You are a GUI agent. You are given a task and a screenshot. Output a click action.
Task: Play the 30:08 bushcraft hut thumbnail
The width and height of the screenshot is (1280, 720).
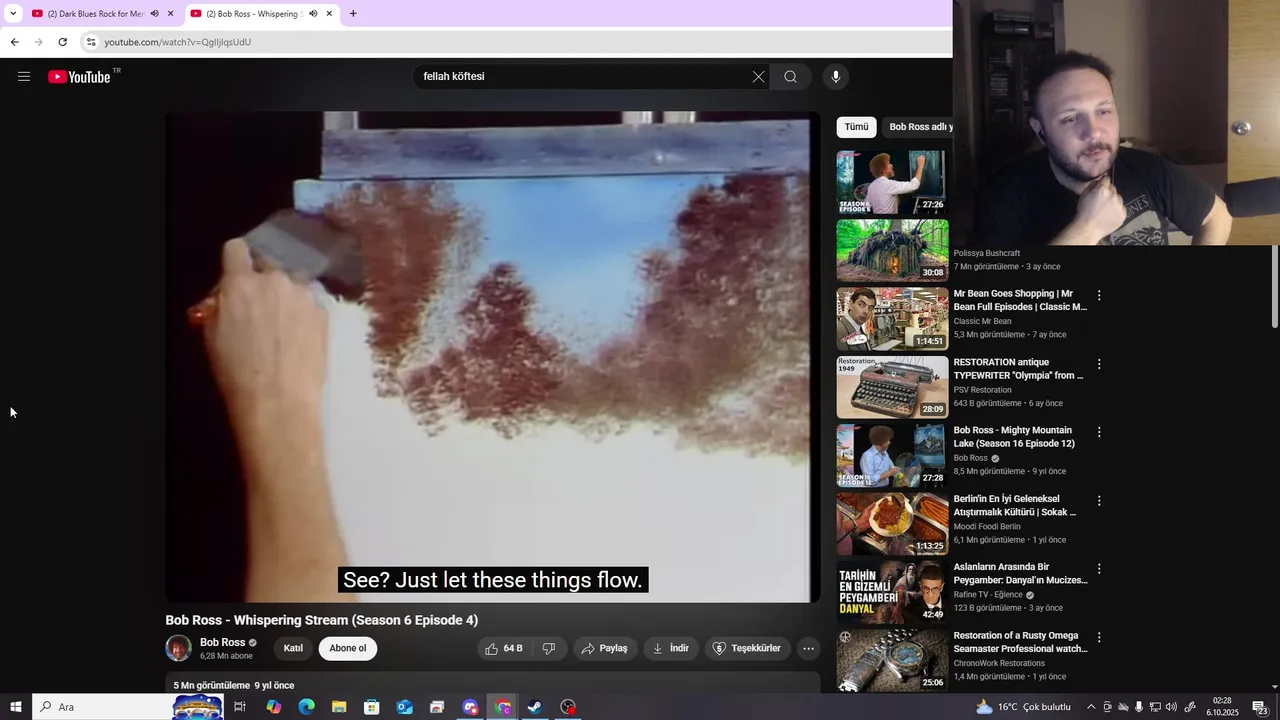892,250
